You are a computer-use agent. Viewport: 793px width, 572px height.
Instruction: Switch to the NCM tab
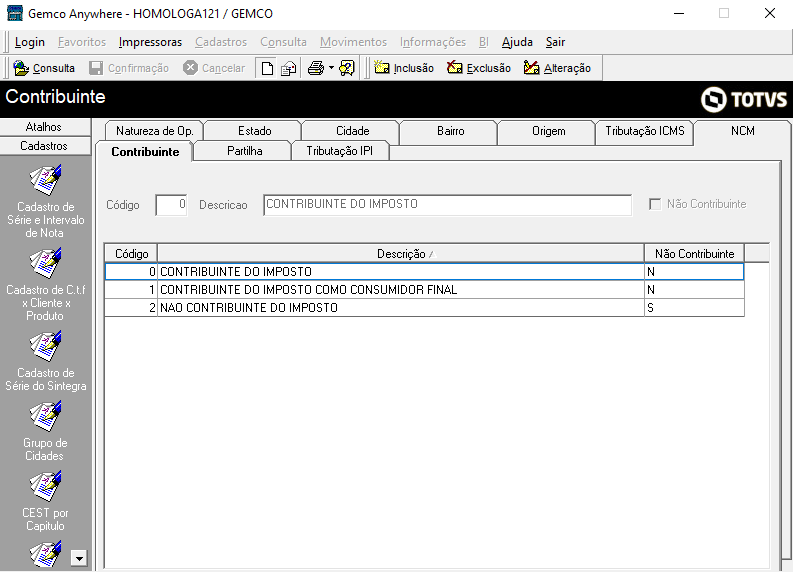742,131
